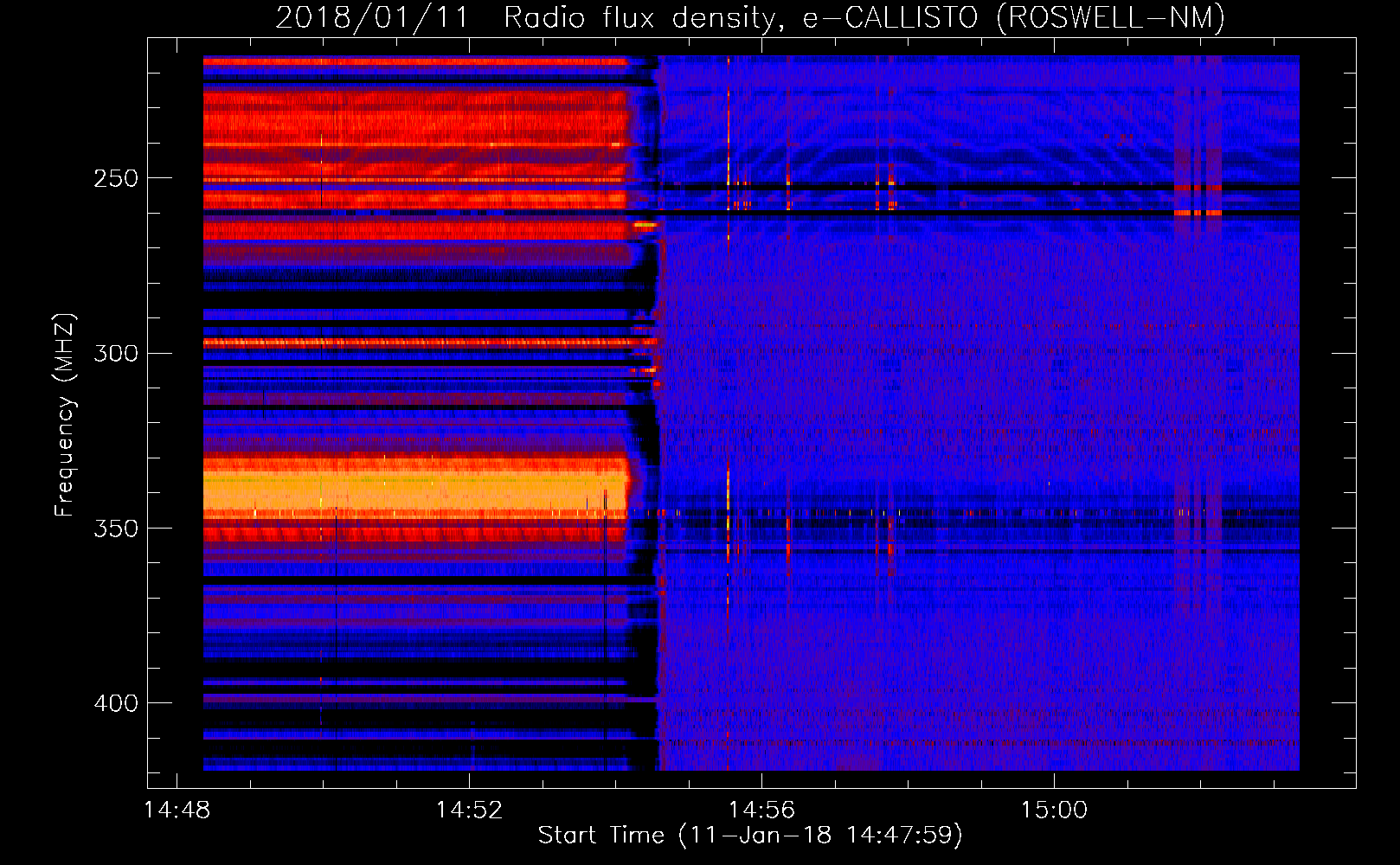The image size is (1400, 865).
Task: Click the yellow-green spot near 264 MHz at 14:54
Action: click(x=645, y=225)
